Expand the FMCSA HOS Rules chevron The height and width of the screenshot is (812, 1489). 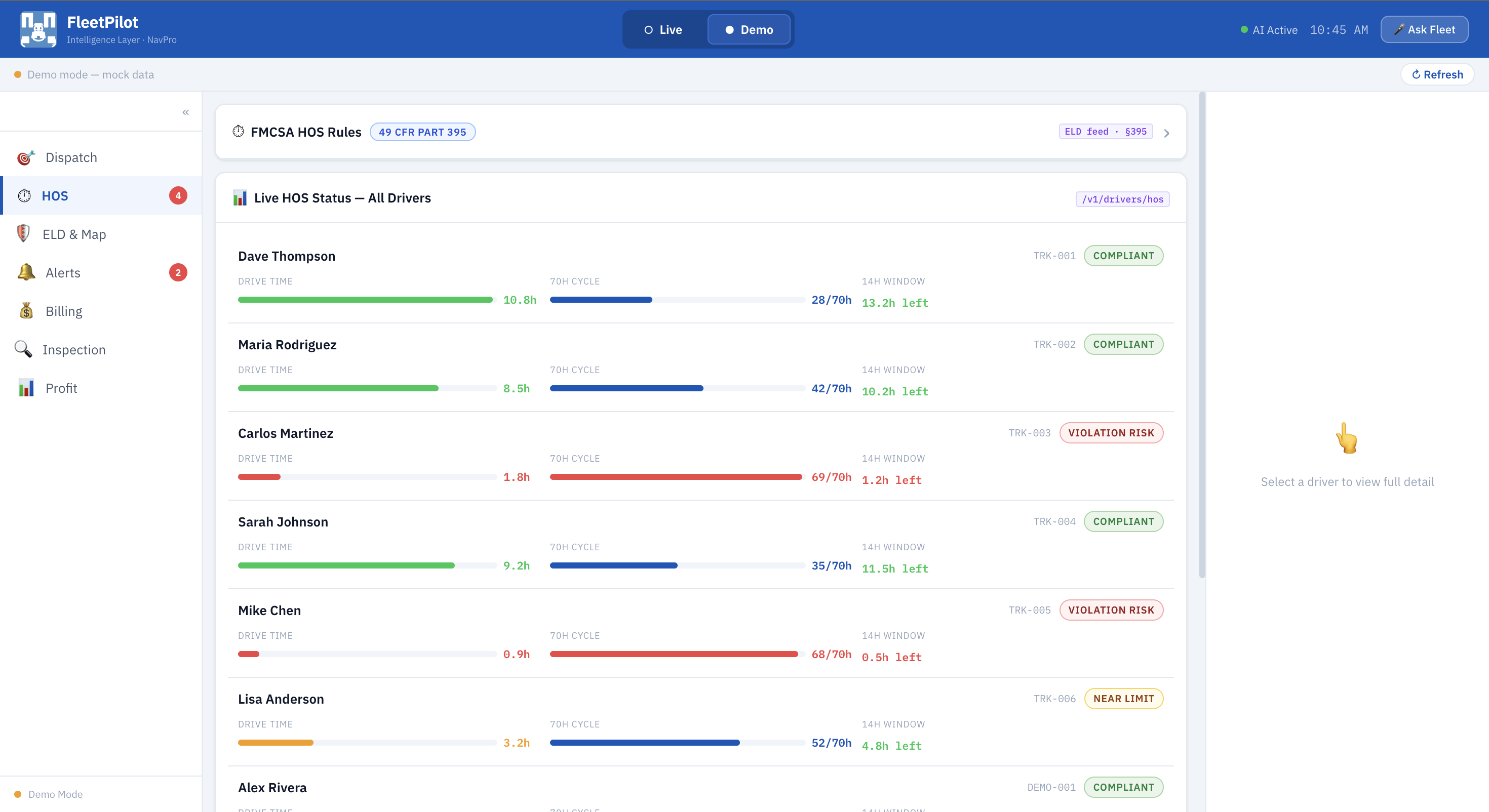[1166, 134]
